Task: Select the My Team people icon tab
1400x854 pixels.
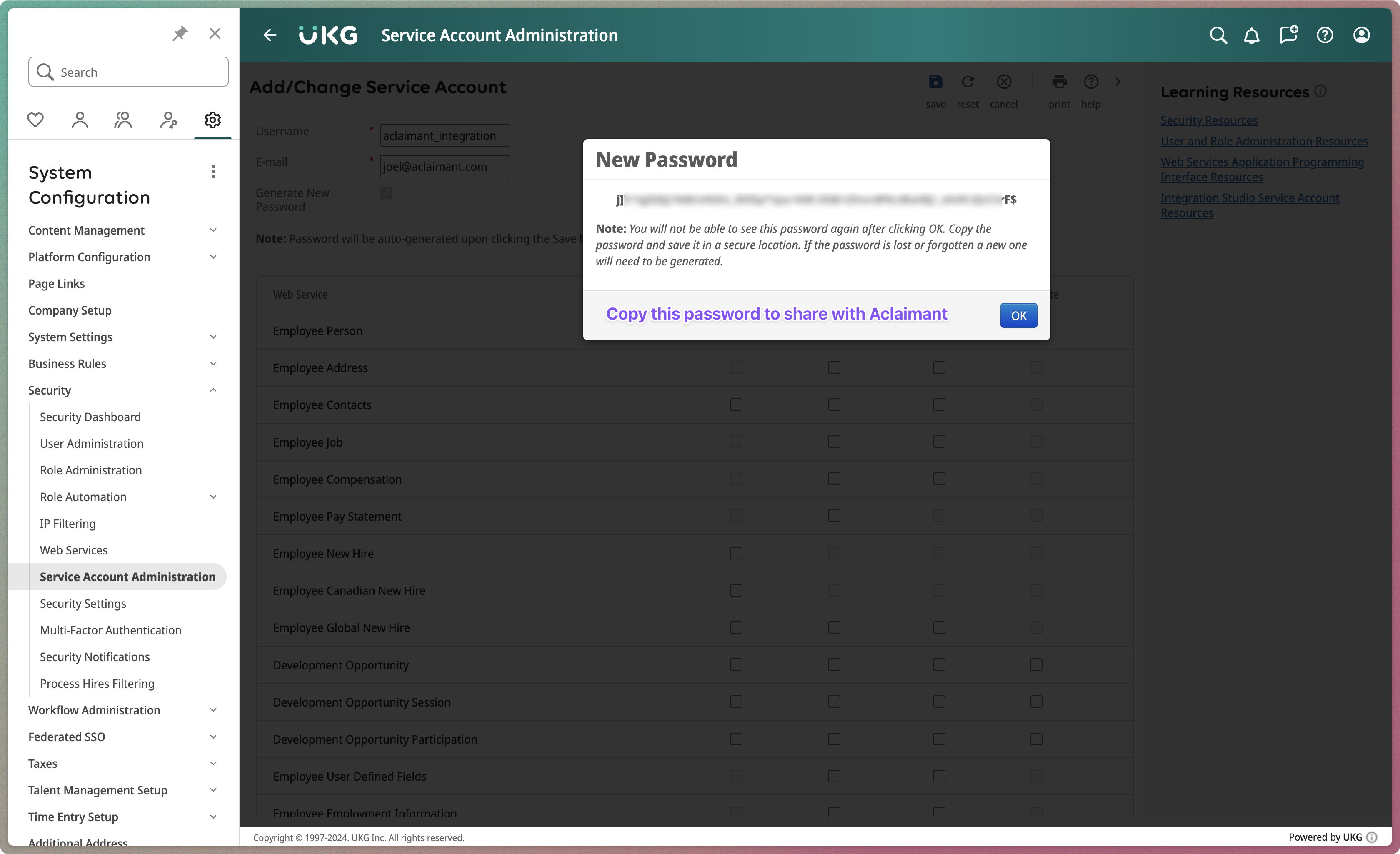Action: [123, 120]
